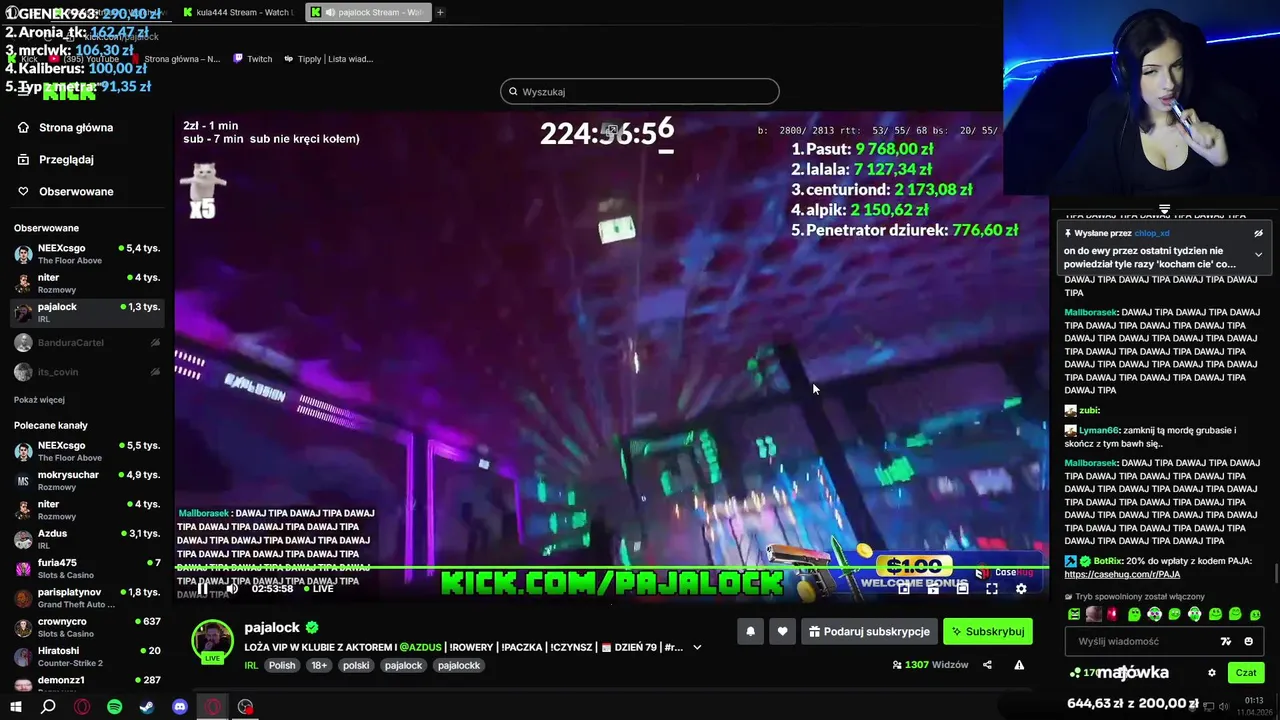The image size is (1280, 720).
Task: Open offline channel BanduraCartel
Action: pyautogui.click(x=88, y=343)
